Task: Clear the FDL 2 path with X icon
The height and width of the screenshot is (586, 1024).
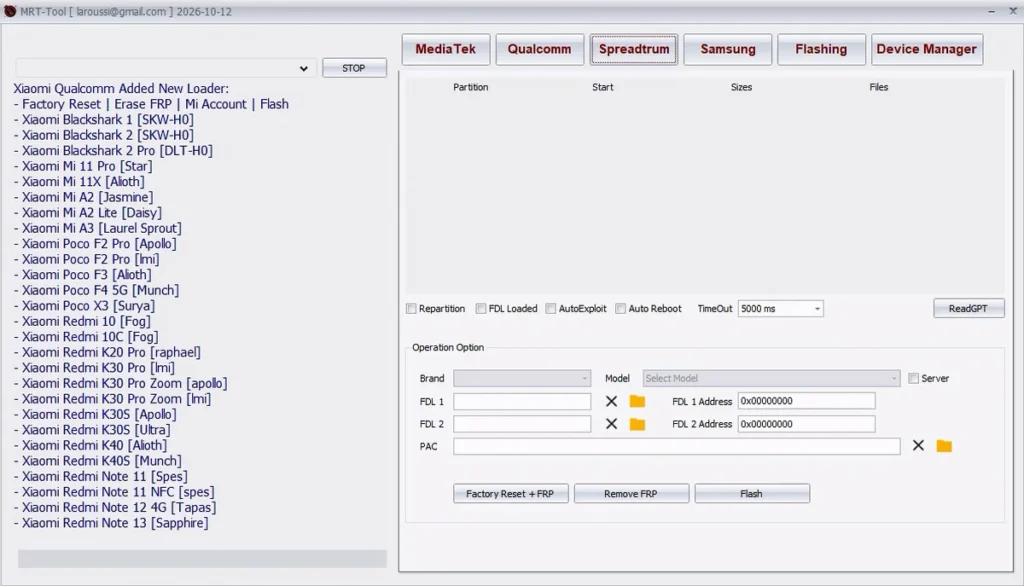Action: coord(611,424)
